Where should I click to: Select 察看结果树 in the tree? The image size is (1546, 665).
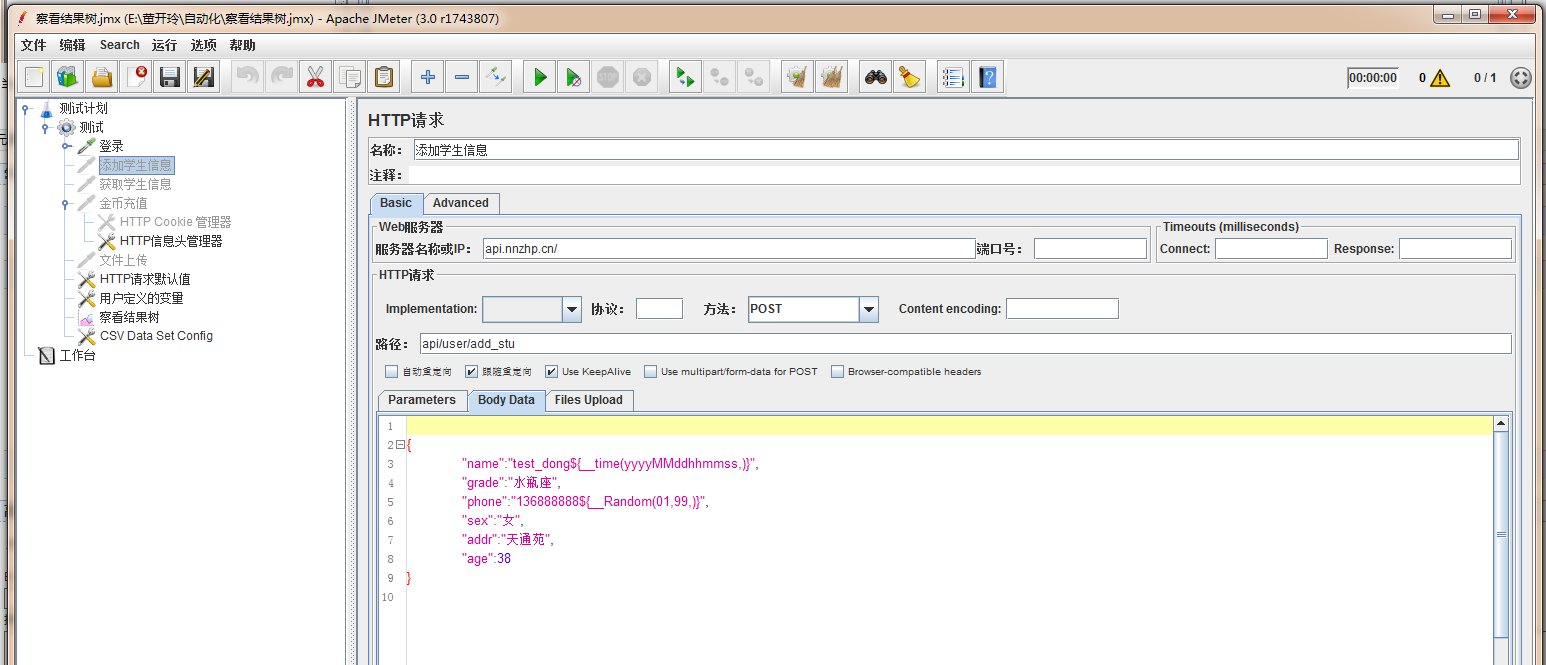pyautogui.click(x=129, y=317)
